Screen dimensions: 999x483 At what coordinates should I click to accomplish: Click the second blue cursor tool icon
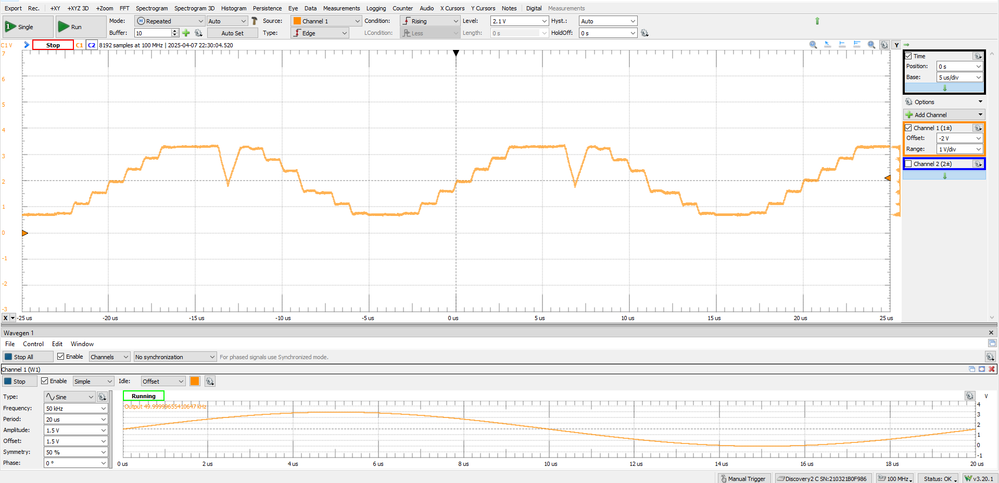(842, 45)
